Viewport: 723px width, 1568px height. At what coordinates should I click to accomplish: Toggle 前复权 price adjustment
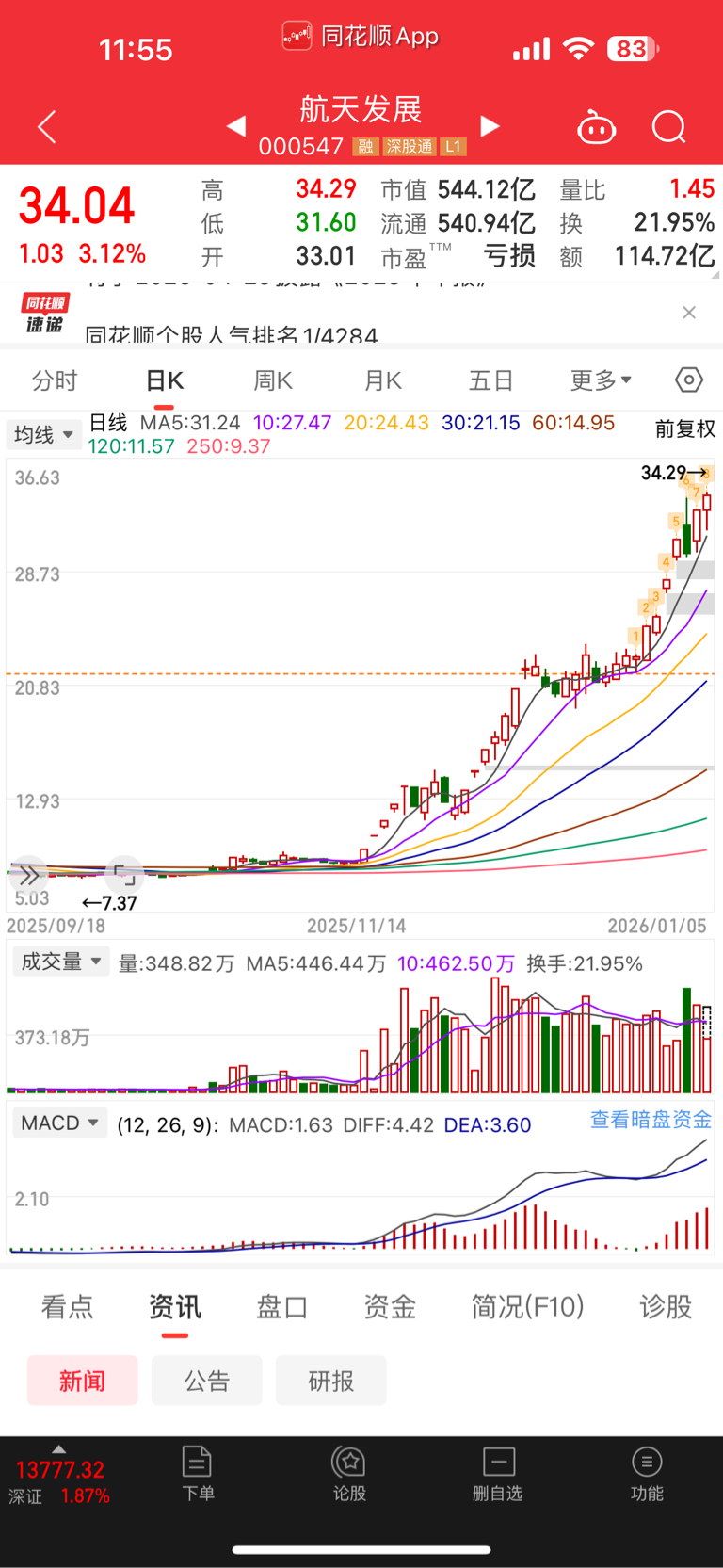click(x=685, y=429)
